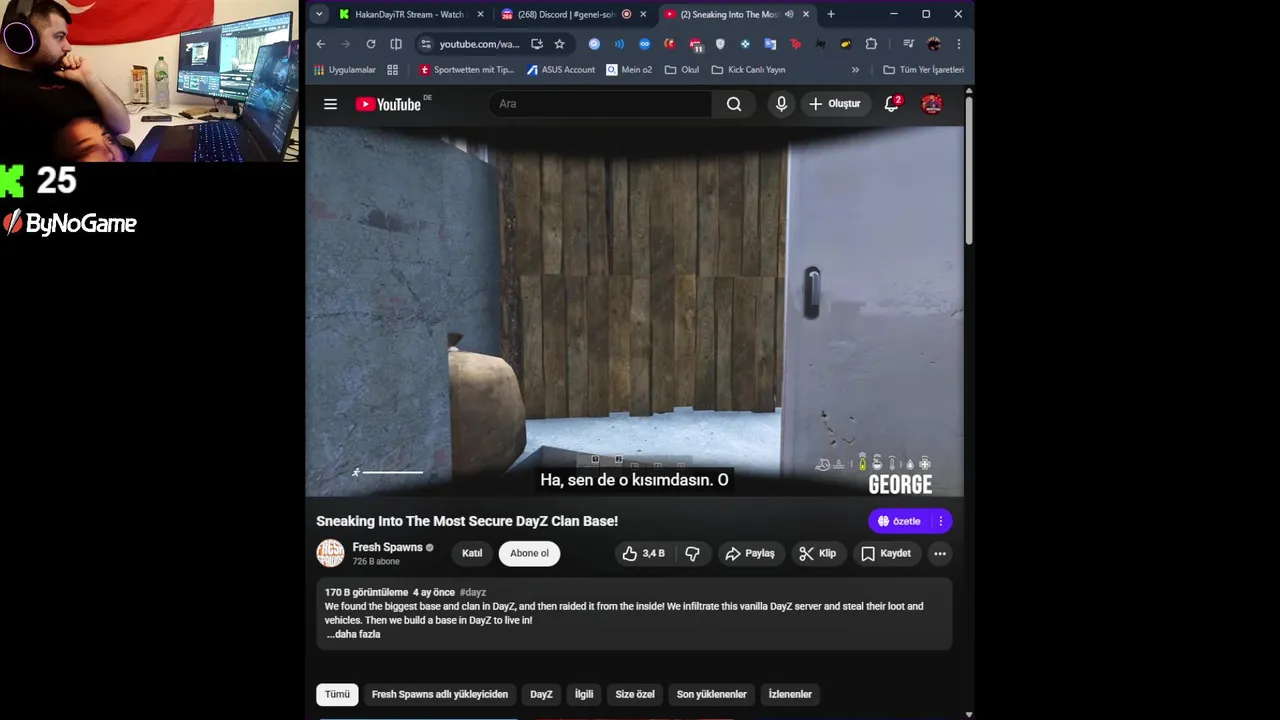The width and height of the screenshot is (1280, 720).
Task: Mute the audio icon on the YouTube tab
Action: coord(789,14)
